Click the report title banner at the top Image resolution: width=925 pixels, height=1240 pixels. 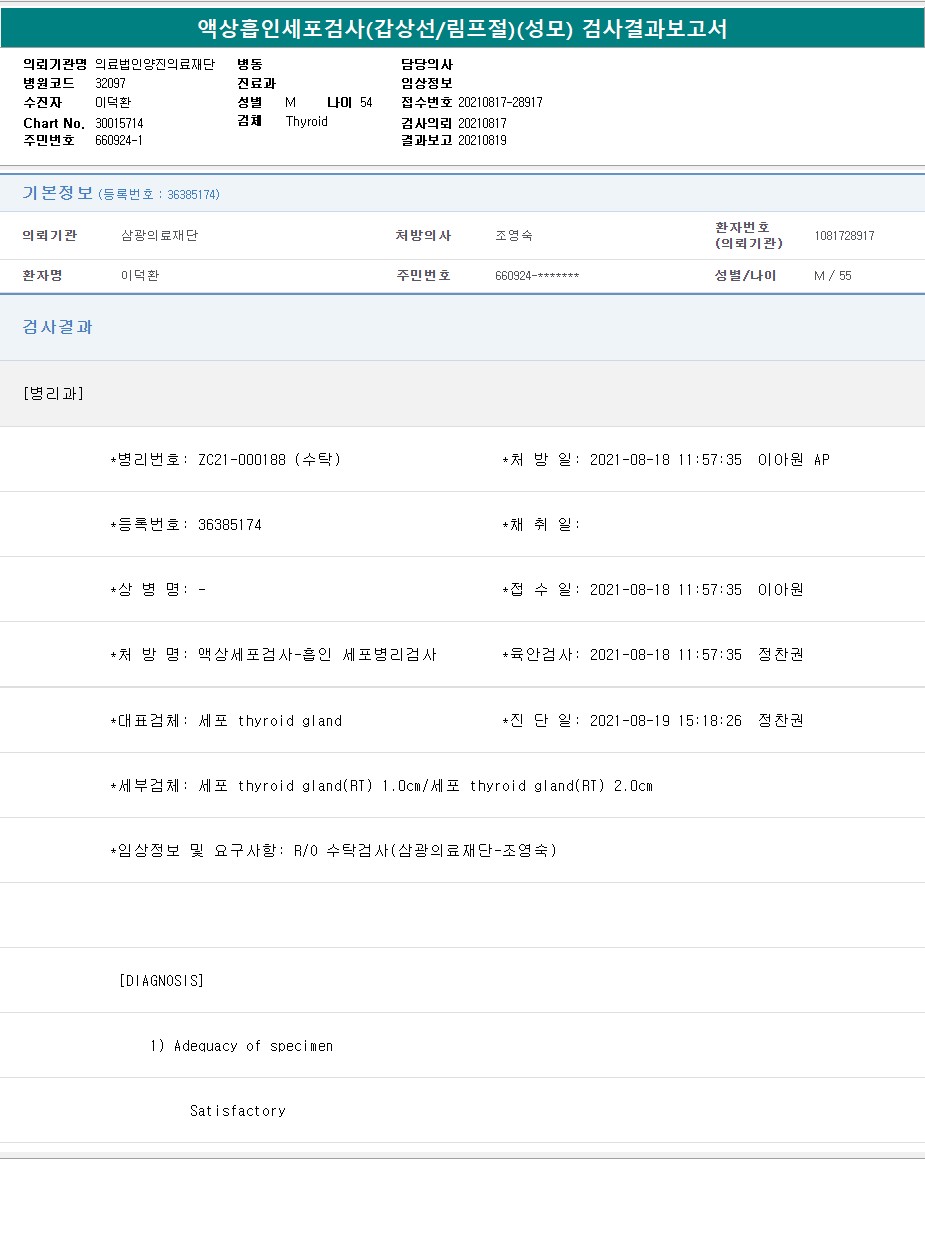(462, 29)
